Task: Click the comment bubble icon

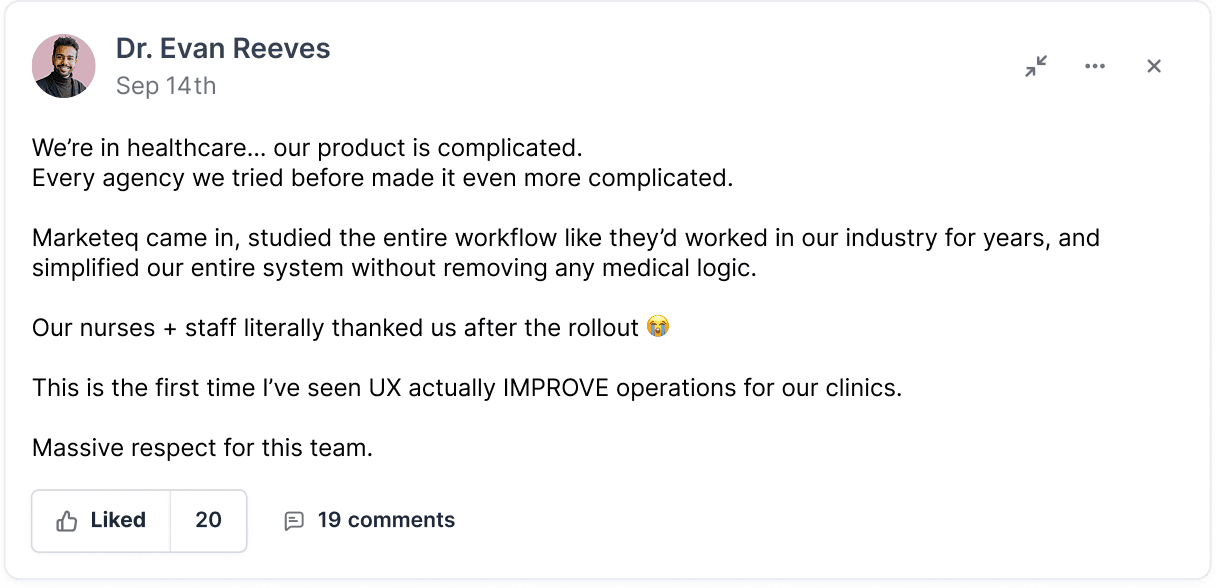Action: (294, 521)
